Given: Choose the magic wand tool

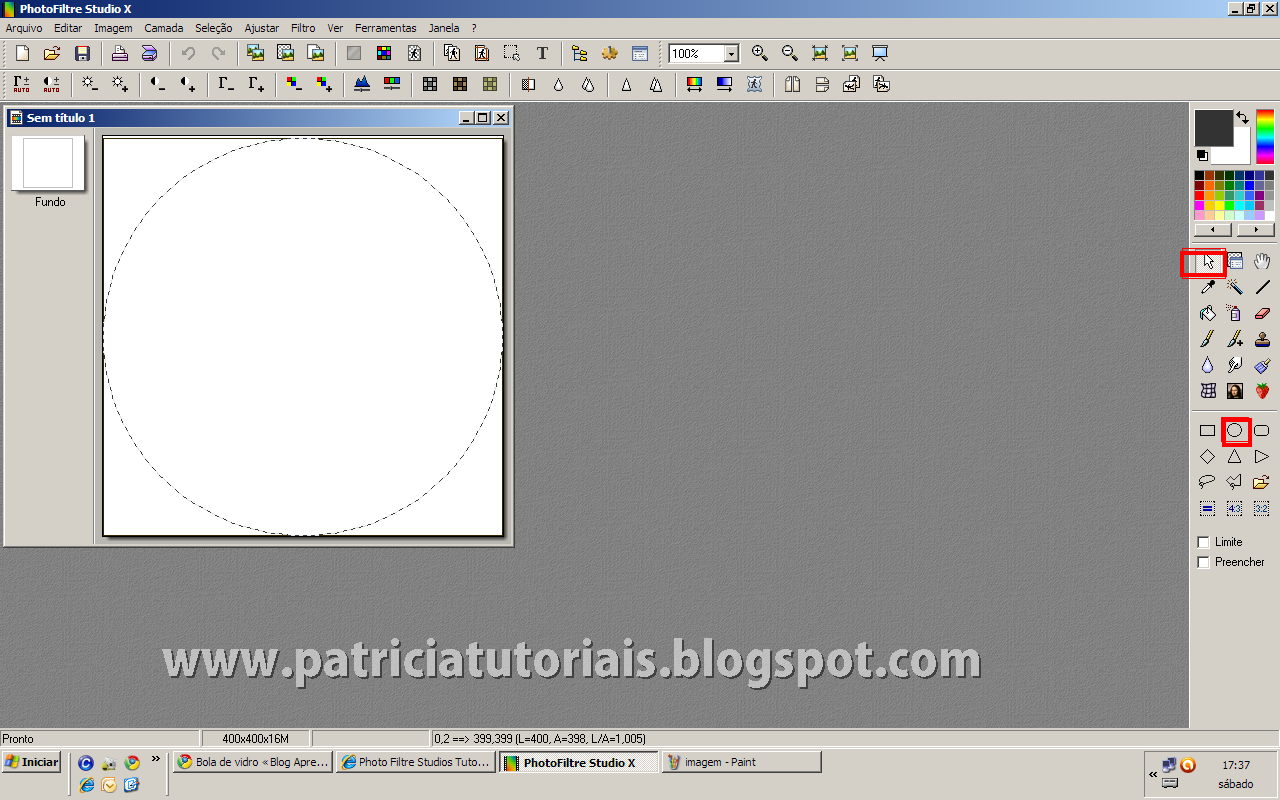Looking at the screenshot, I should (x=1235, y=288).
